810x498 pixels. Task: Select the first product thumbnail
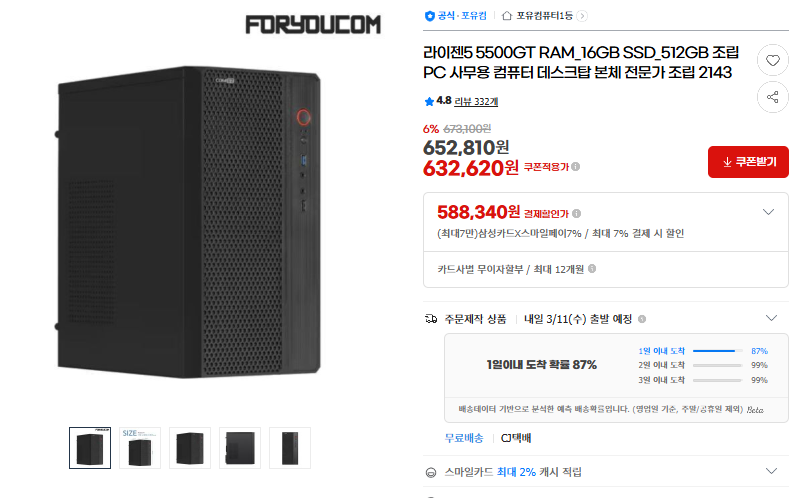[90, 448]
